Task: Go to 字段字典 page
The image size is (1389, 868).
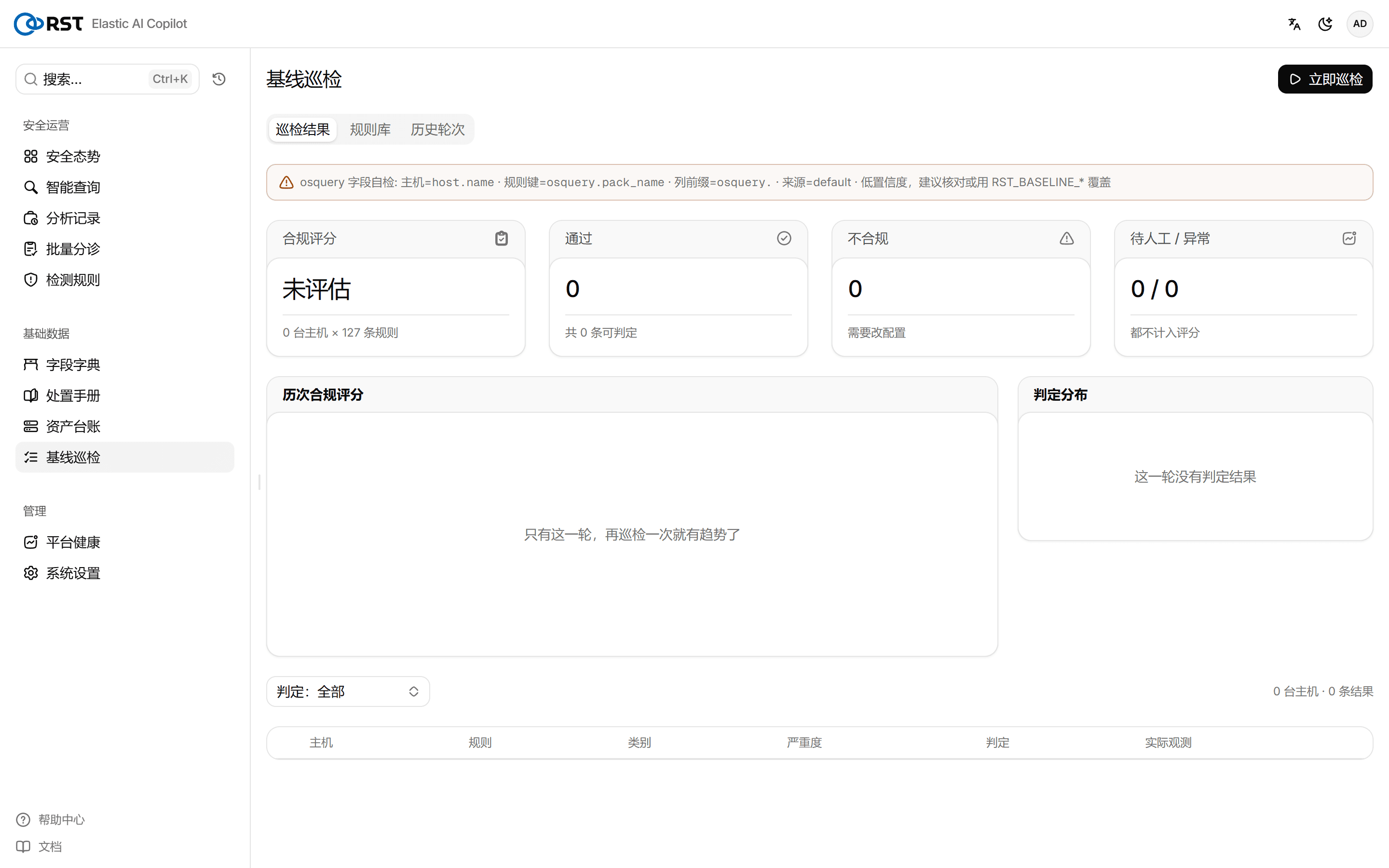Action: coord(124,365)
